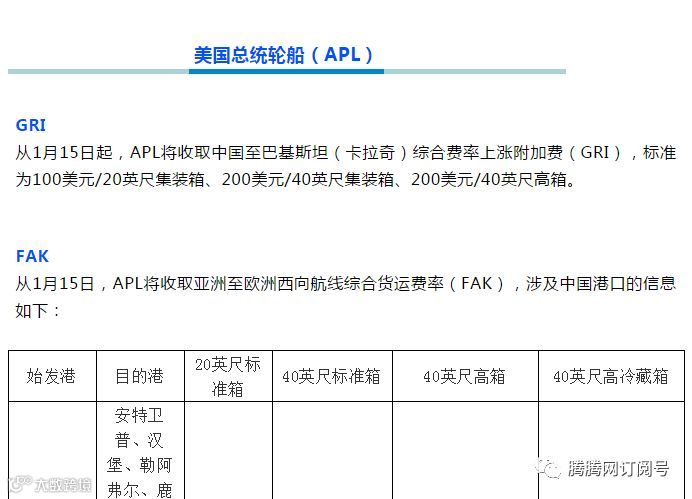Click the blue FAK section heading
This screenshot has width=692, height=499.
pos(32,256)
